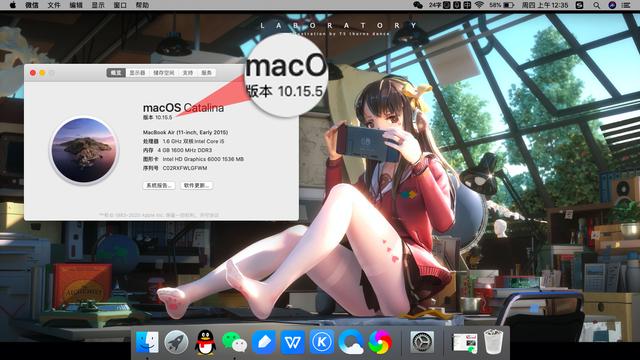This screenshot has height=360, width=640.
Task: Click the 软件更新 button
Action: pos(196,185)
